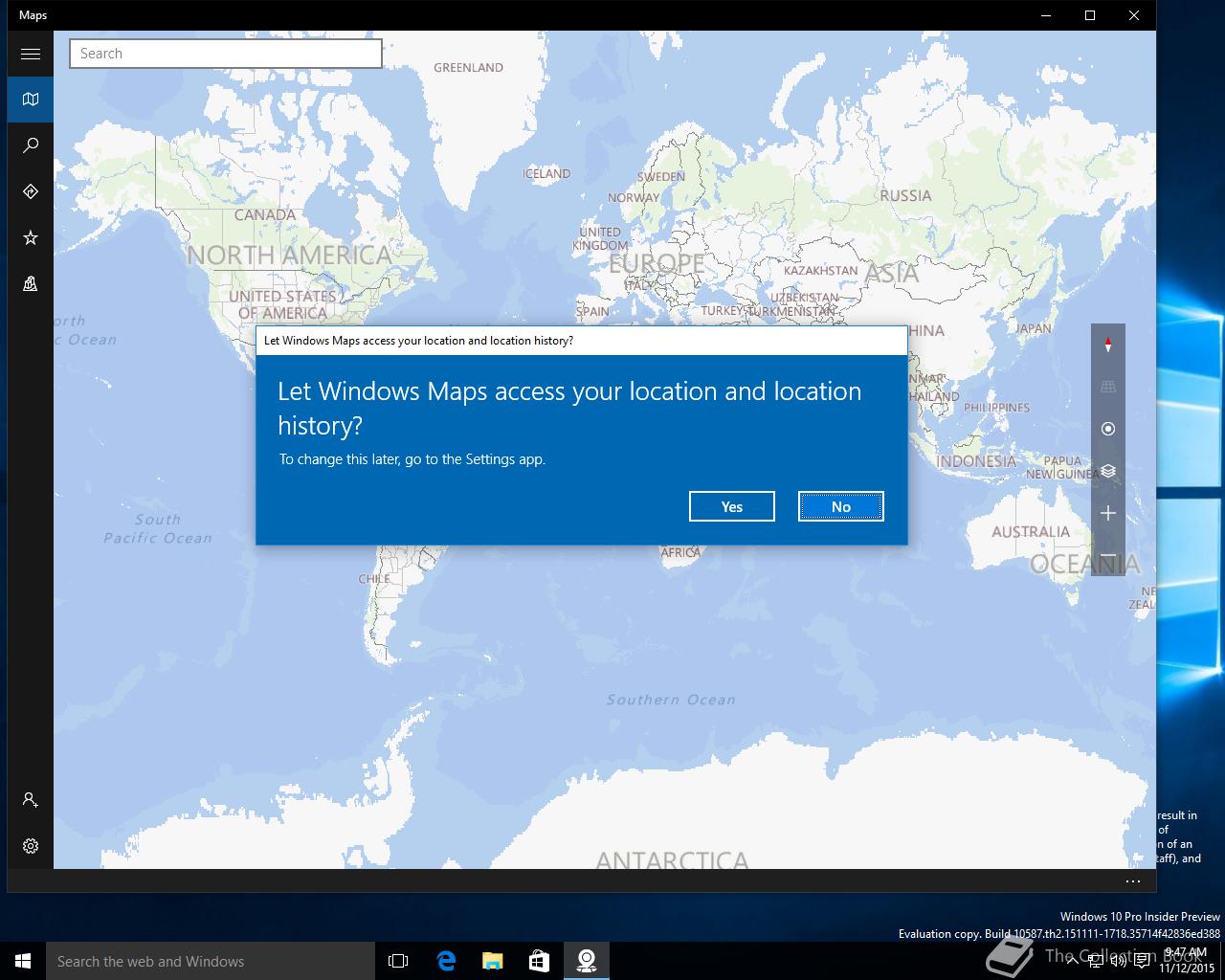Click the volume tray icon
The width and height of the screenshot is (1225, 980).
click(x=1118, y=961)
